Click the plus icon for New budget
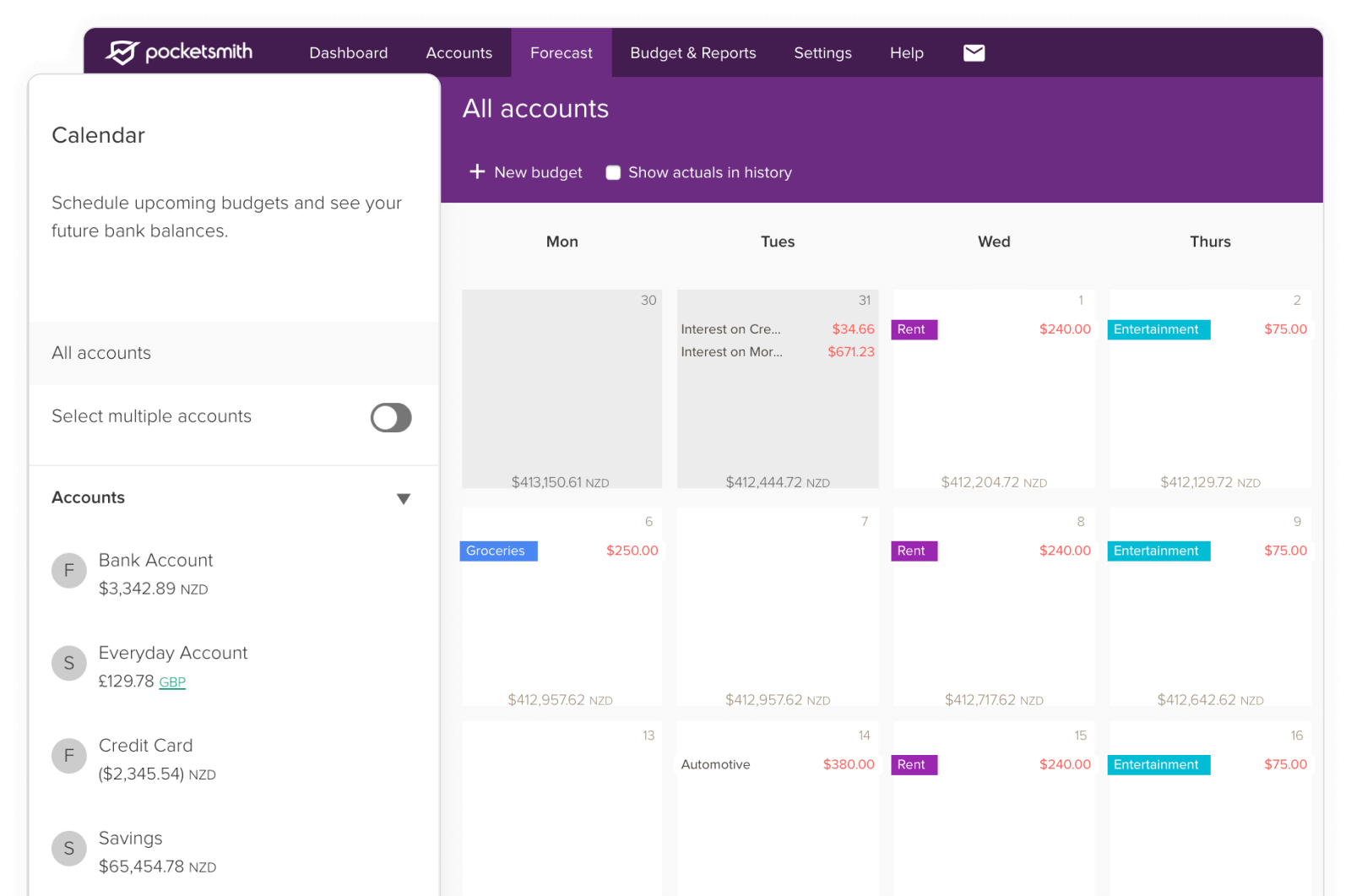This screenshot has width=1351, height=896. [477, 171]
